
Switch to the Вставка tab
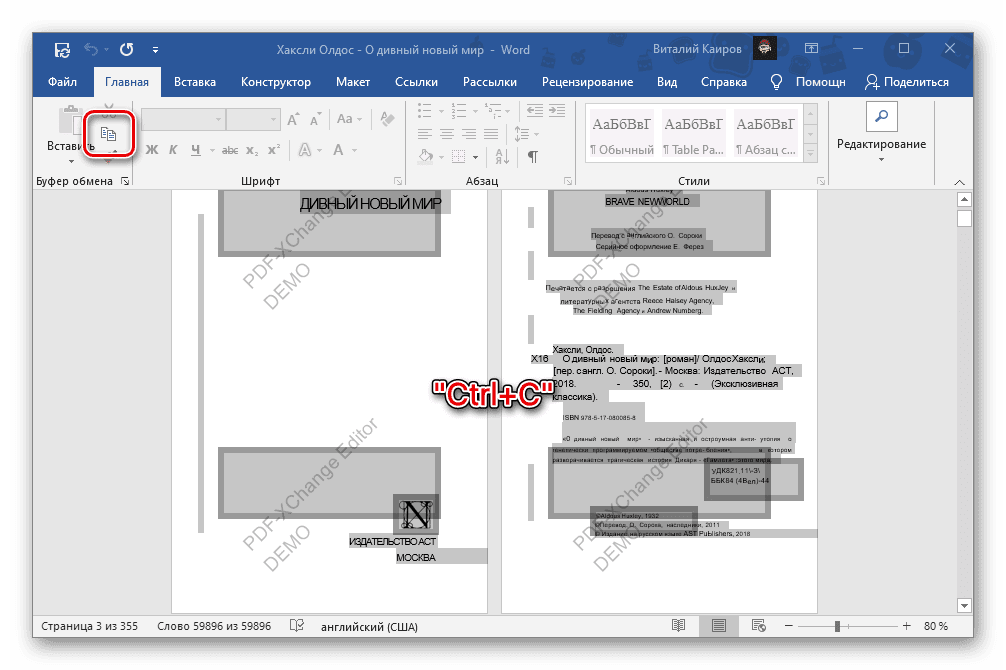click(x=194, y=82)
